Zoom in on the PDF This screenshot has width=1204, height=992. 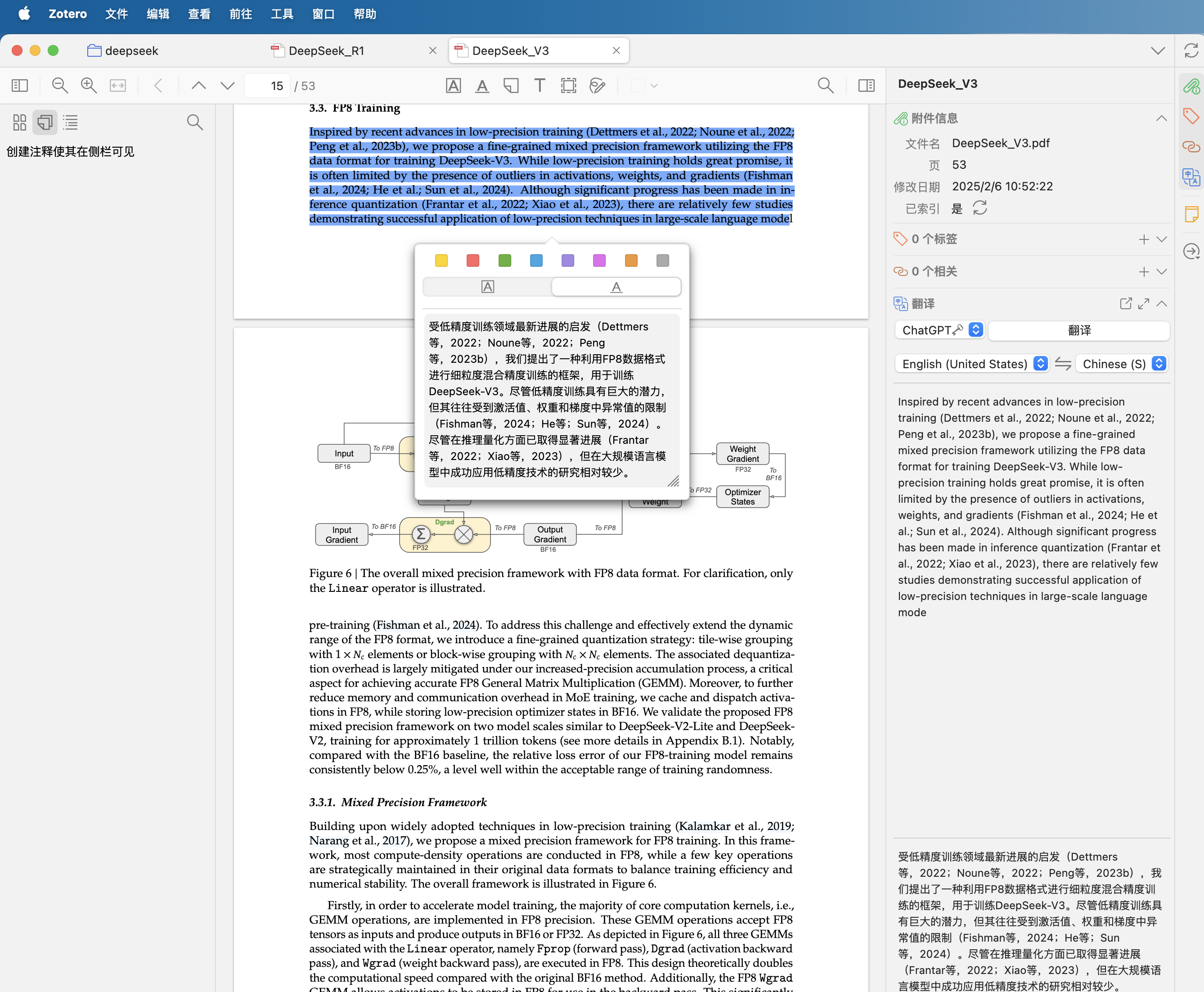click(89, 86)
